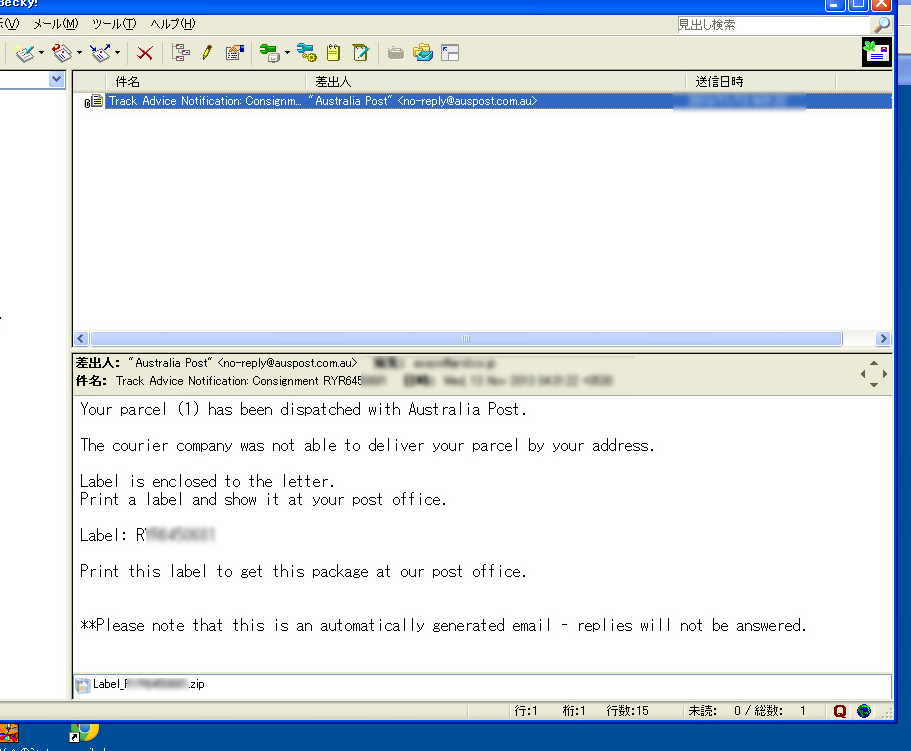
Task: Click the grayed-out tray toolbar icon
Action: coord(396,53)
